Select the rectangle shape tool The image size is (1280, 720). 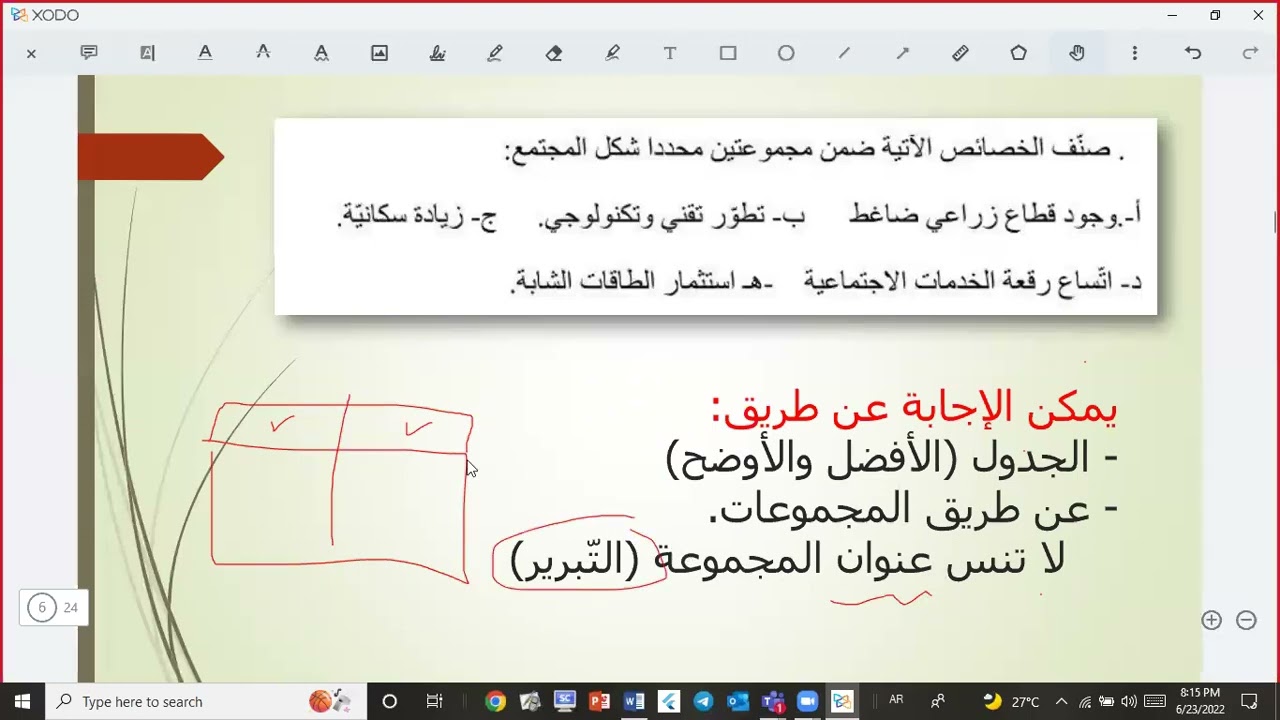(728, 53)
